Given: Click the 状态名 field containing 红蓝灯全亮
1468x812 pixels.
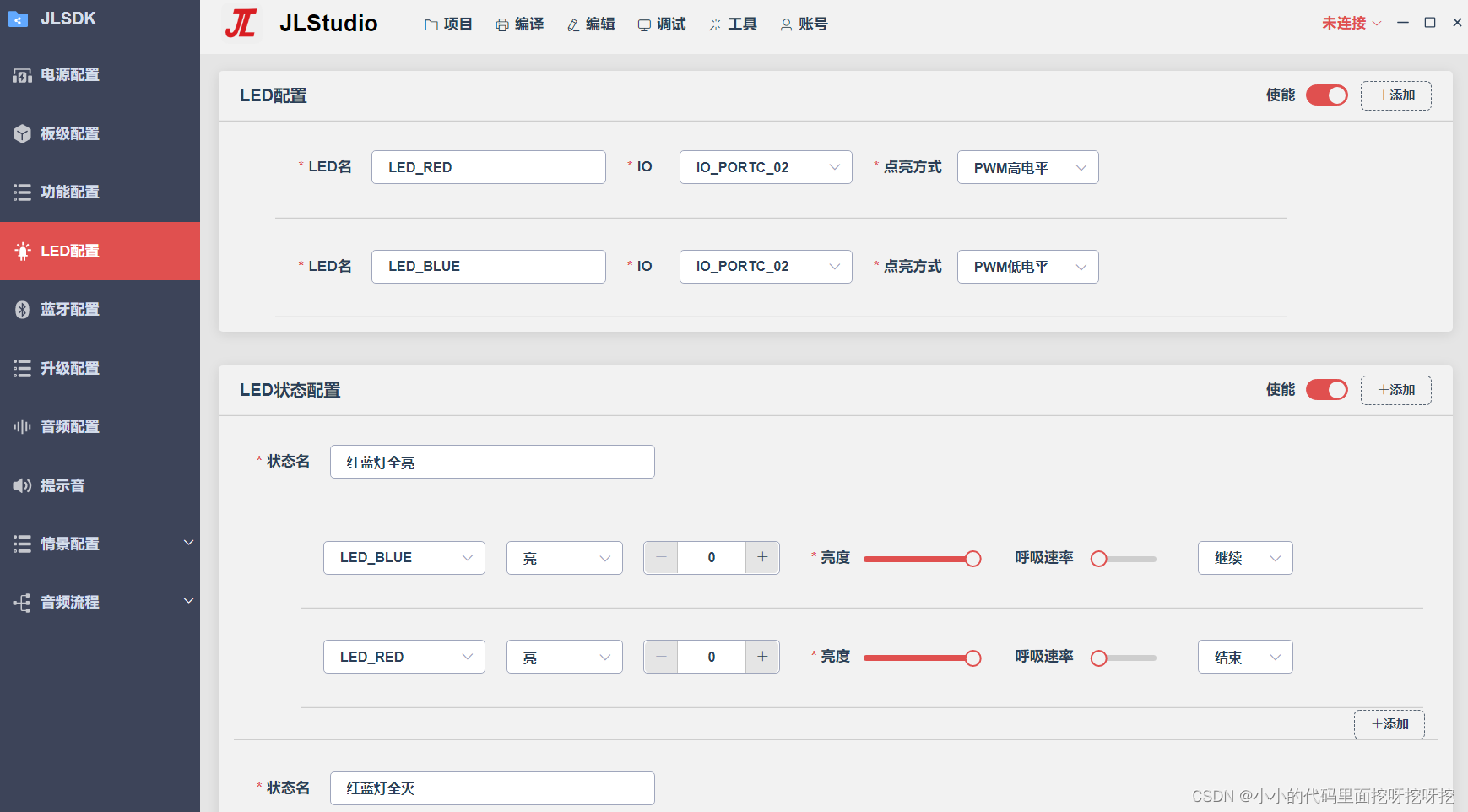Looking at the screenshot, I should click(x=492, y=462).
